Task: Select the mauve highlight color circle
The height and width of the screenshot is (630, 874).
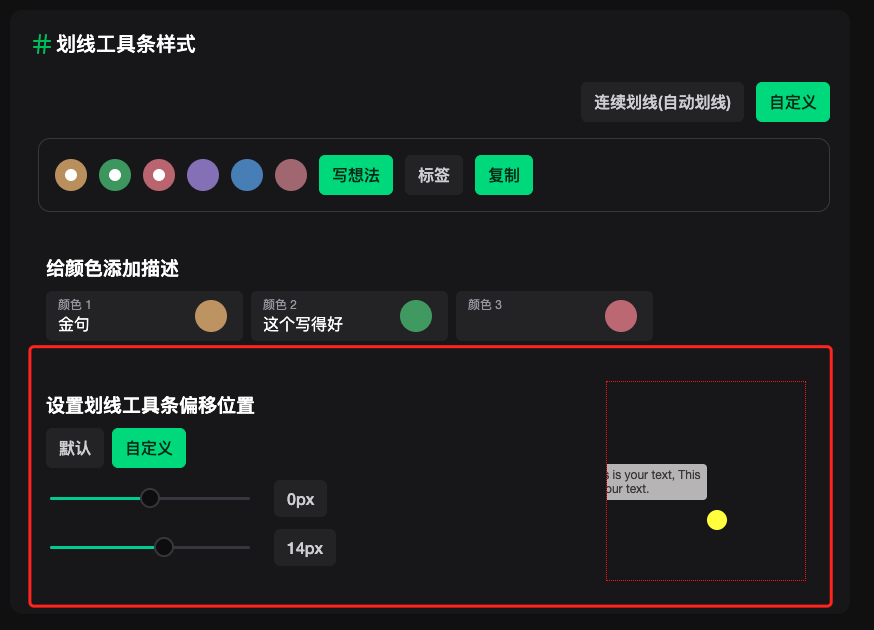Action: pyautogui.click(x=291, y=175)
